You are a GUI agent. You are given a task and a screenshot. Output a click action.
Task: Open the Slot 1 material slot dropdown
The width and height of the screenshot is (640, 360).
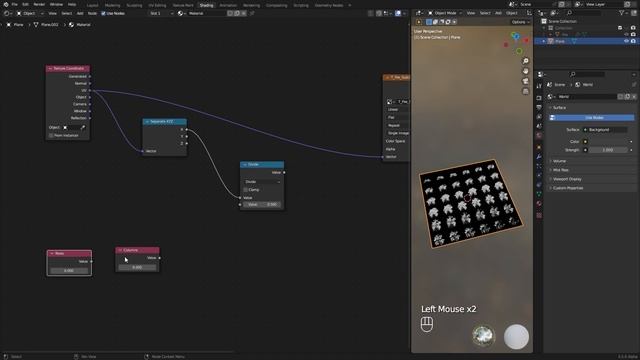coord(161,13)
